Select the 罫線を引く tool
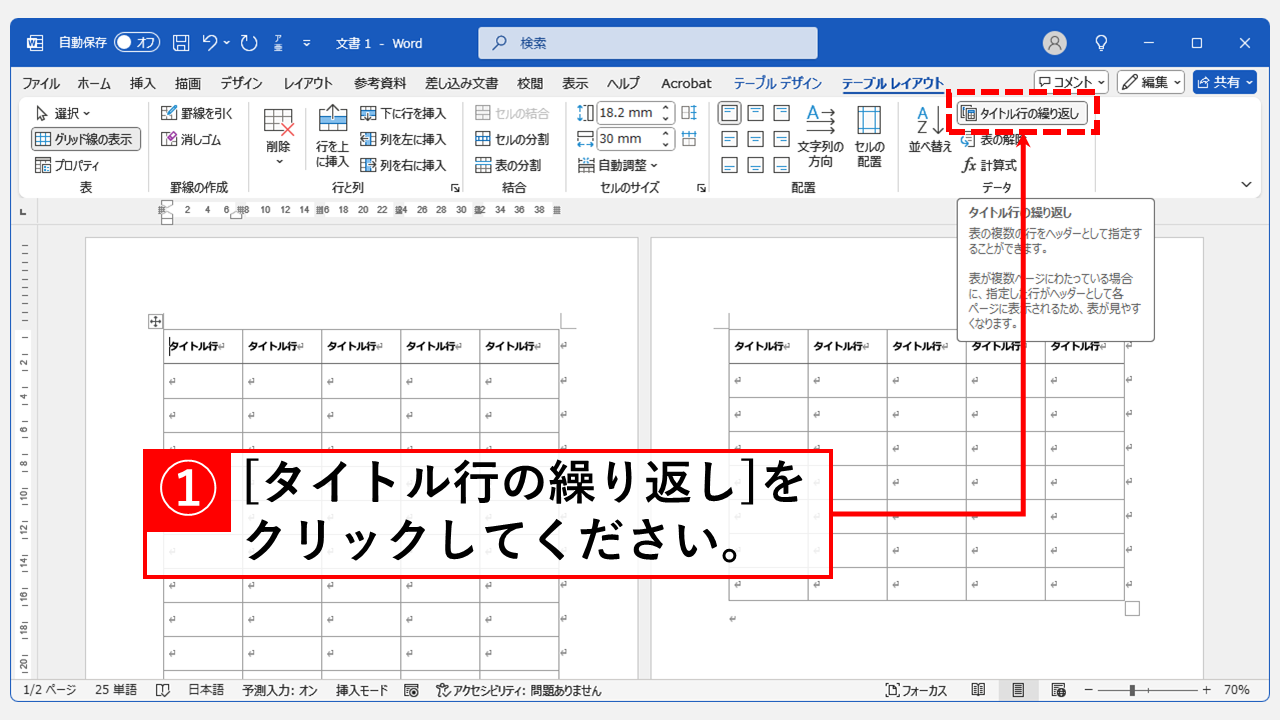This screenshot has width=1280, height=720. coord(197,113)
